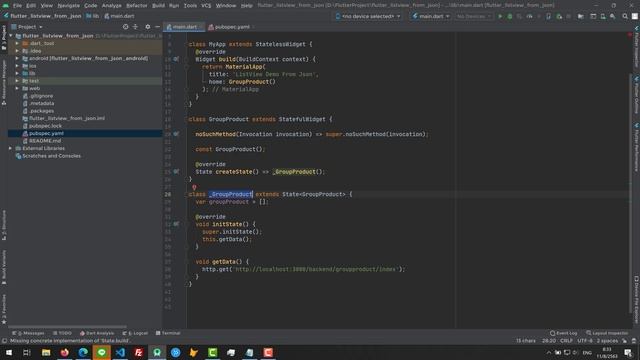Click override gutter icon beside initState

[176, 224]
